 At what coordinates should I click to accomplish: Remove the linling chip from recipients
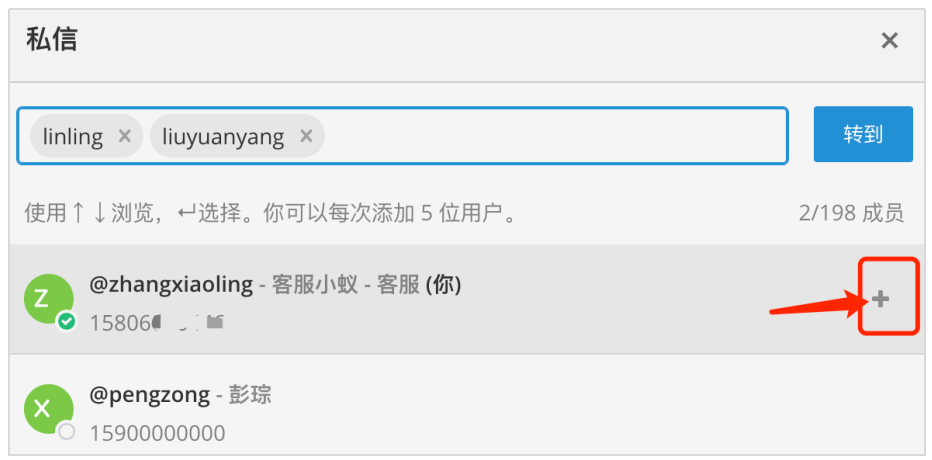[x=124, y=136]
